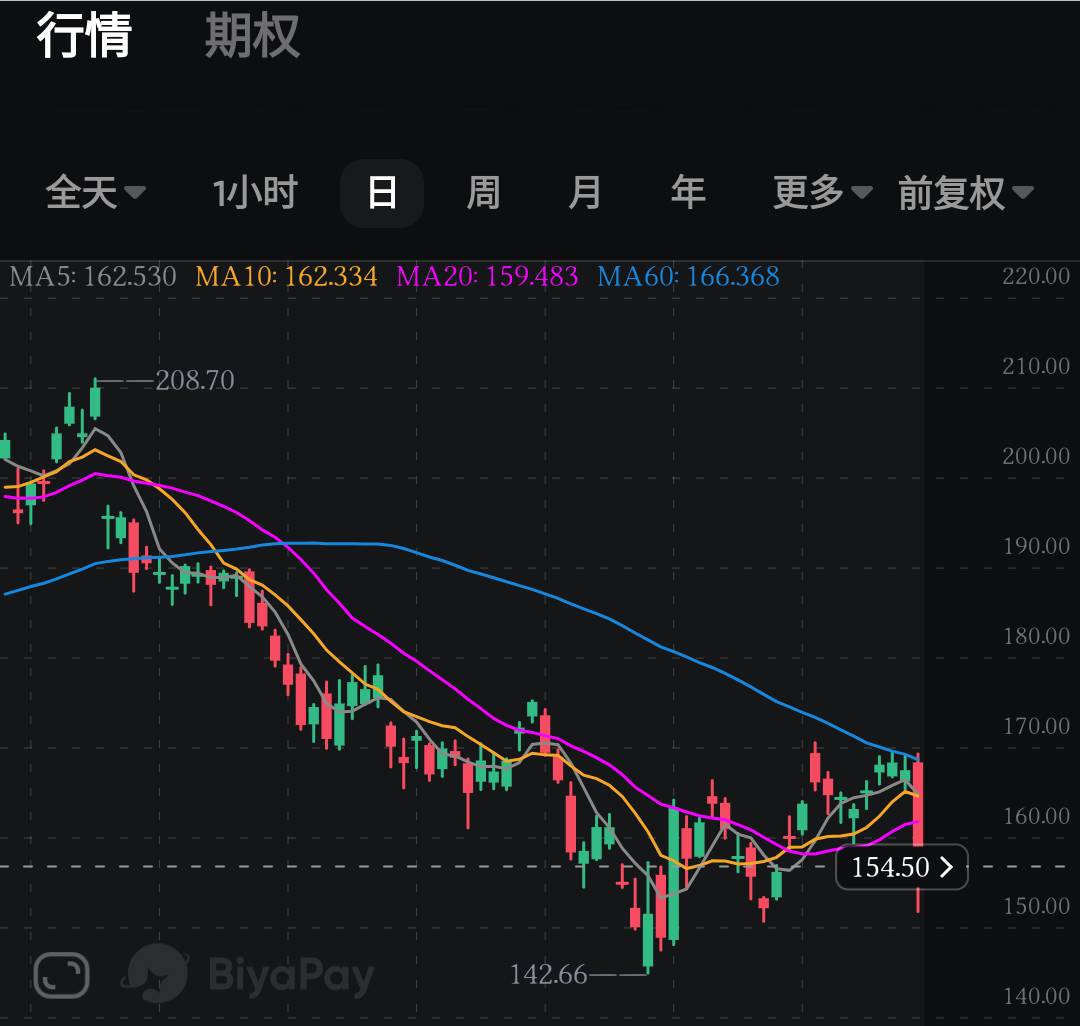Click the blue MA60 indicator label
The image size is (1080, 1026).
point(689,277)
